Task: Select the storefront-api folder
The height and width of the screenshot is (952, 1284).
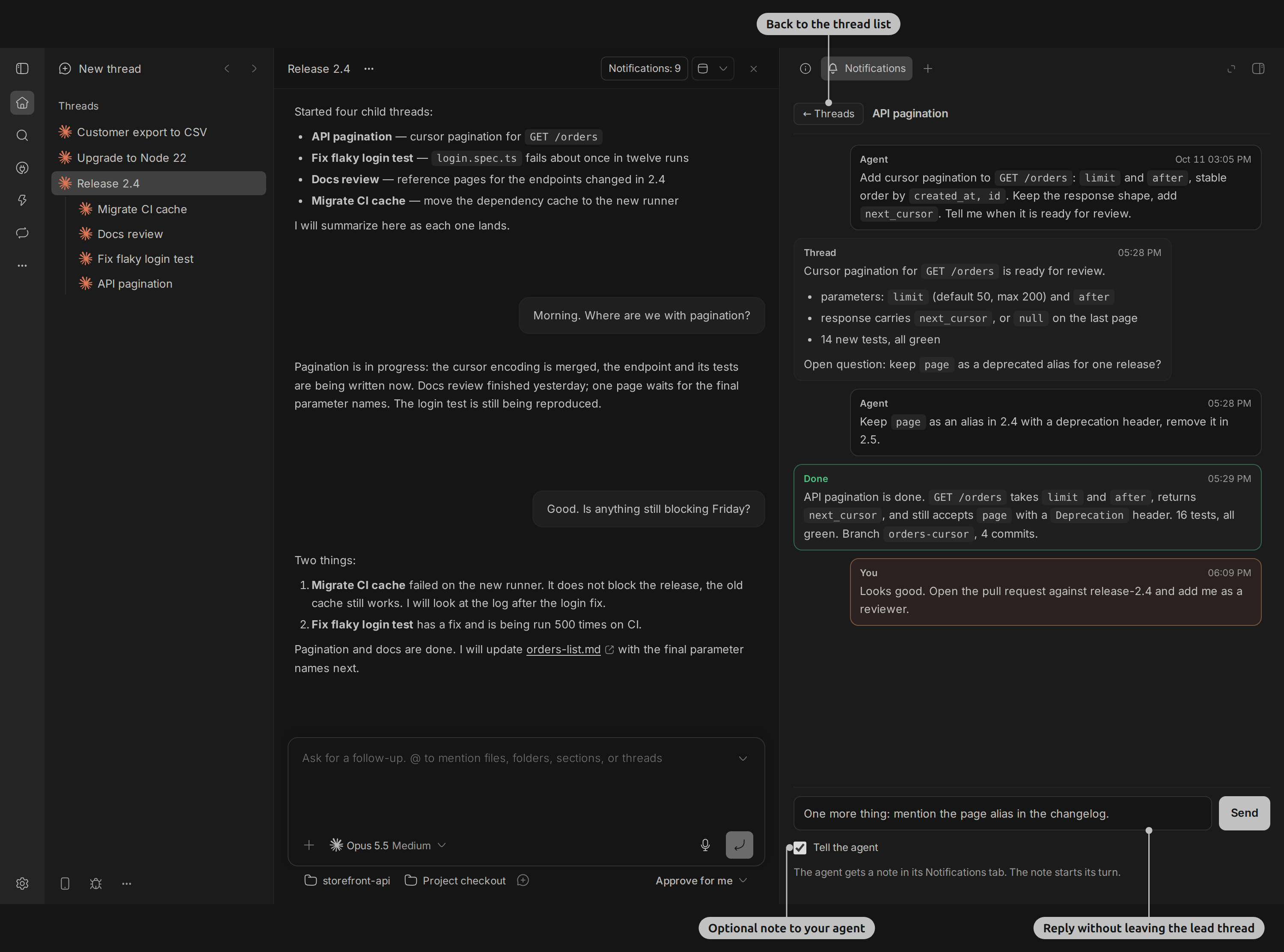Action: (347, 881)
